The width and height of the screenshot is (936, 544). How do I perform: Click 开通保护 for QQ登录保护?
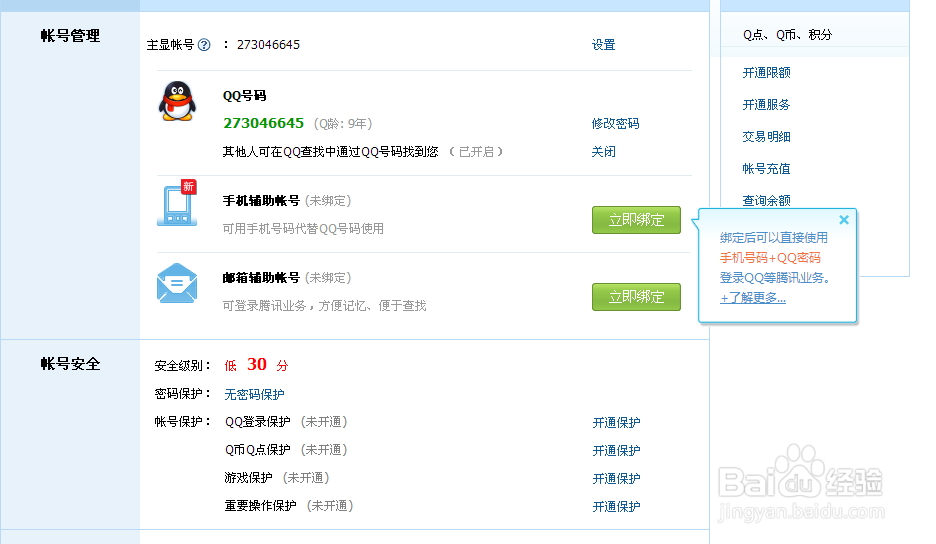click(x=616, y=423)
